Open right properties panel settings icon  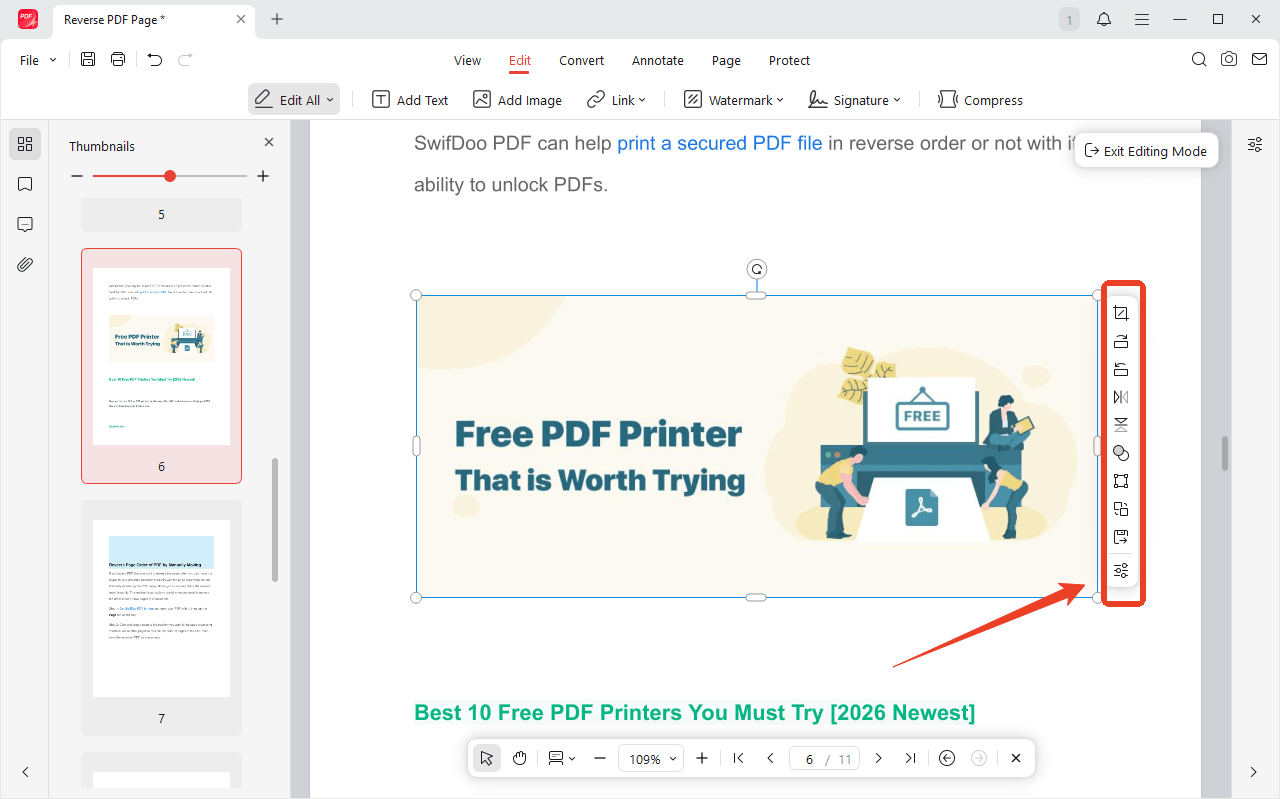click(1255, 145)
